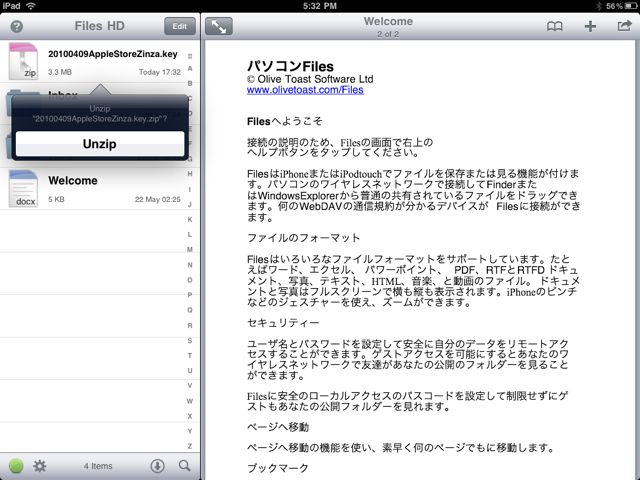Tap the Today 17:32 timestamp
The height and width of the screenshot is (480, 640).
[x=160, y=72]
